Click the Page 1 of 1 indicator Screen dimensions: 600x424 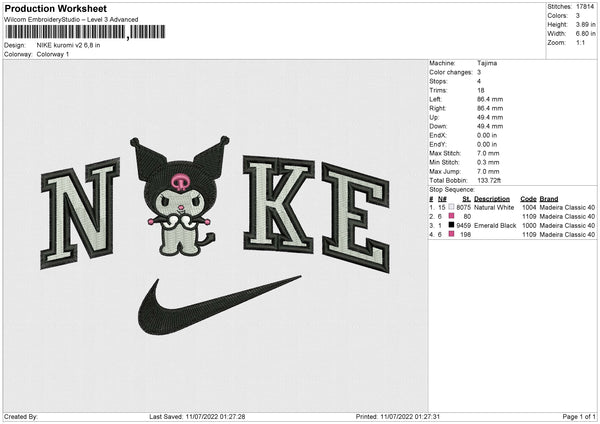(579, 416)
